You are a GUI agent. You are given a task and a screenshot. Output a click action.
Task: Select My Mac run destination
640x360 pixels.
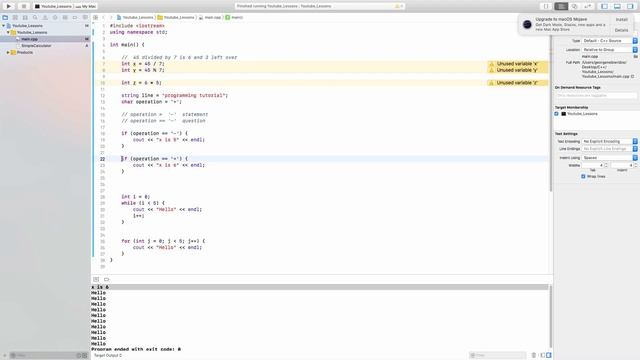[x=86, y=7]
